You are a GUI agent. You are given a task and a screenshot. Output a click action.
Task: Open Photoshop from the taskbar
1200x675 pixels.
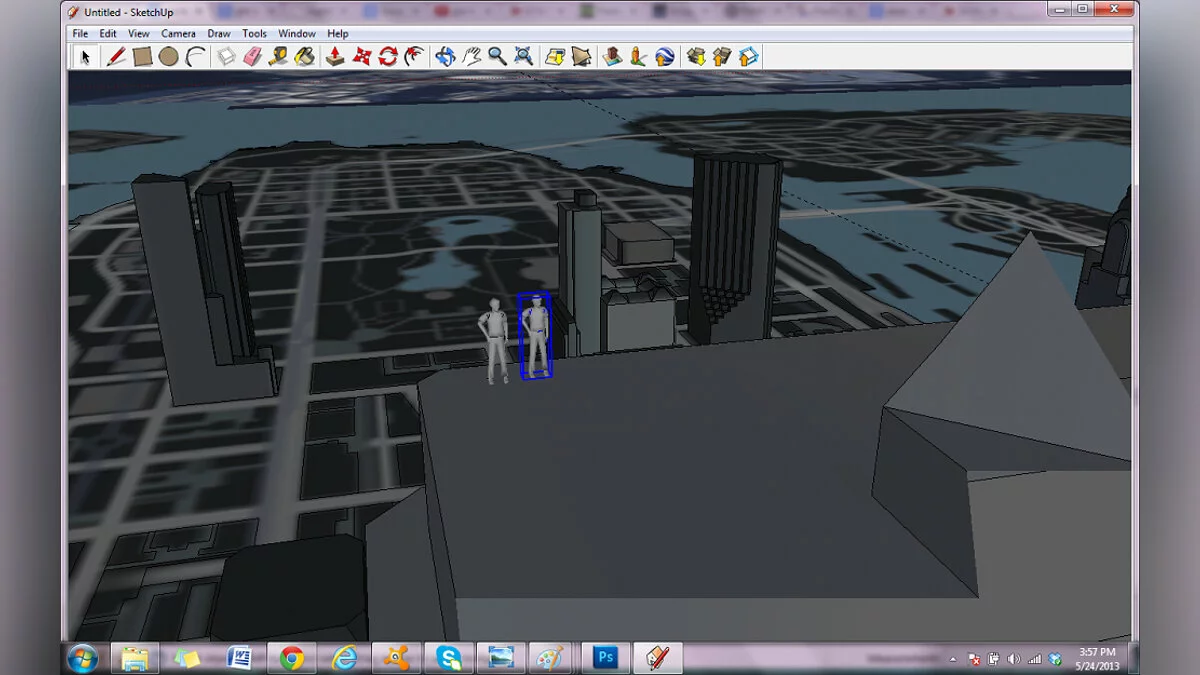click(x=605, y=657)
